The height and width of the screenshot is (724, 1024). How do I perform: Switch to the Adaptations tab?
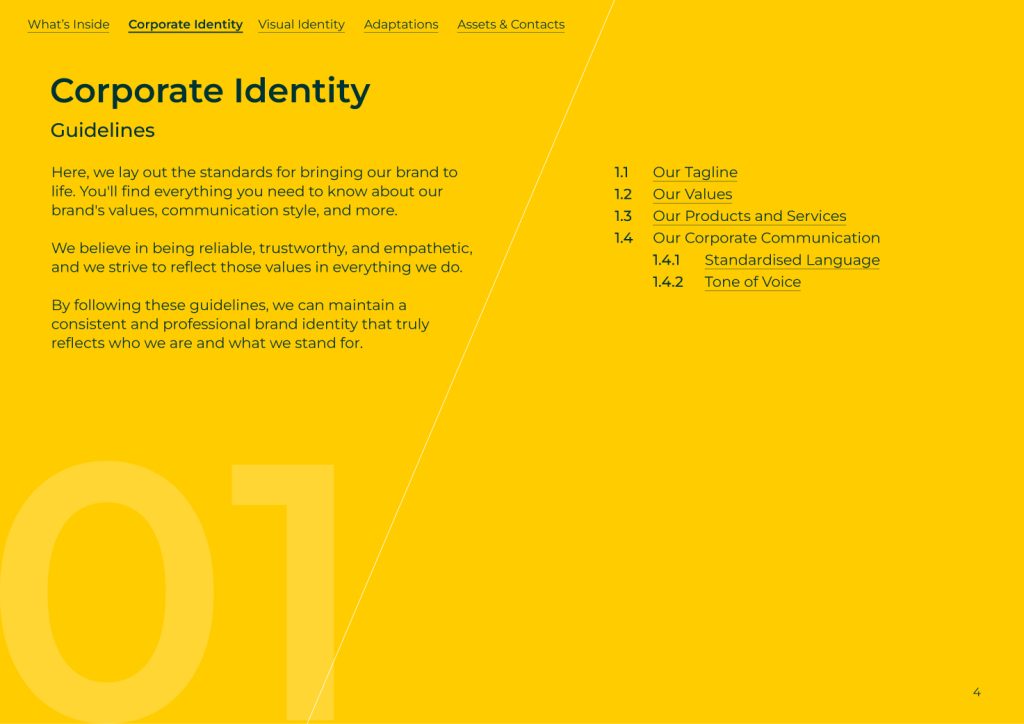coord(400,25)
